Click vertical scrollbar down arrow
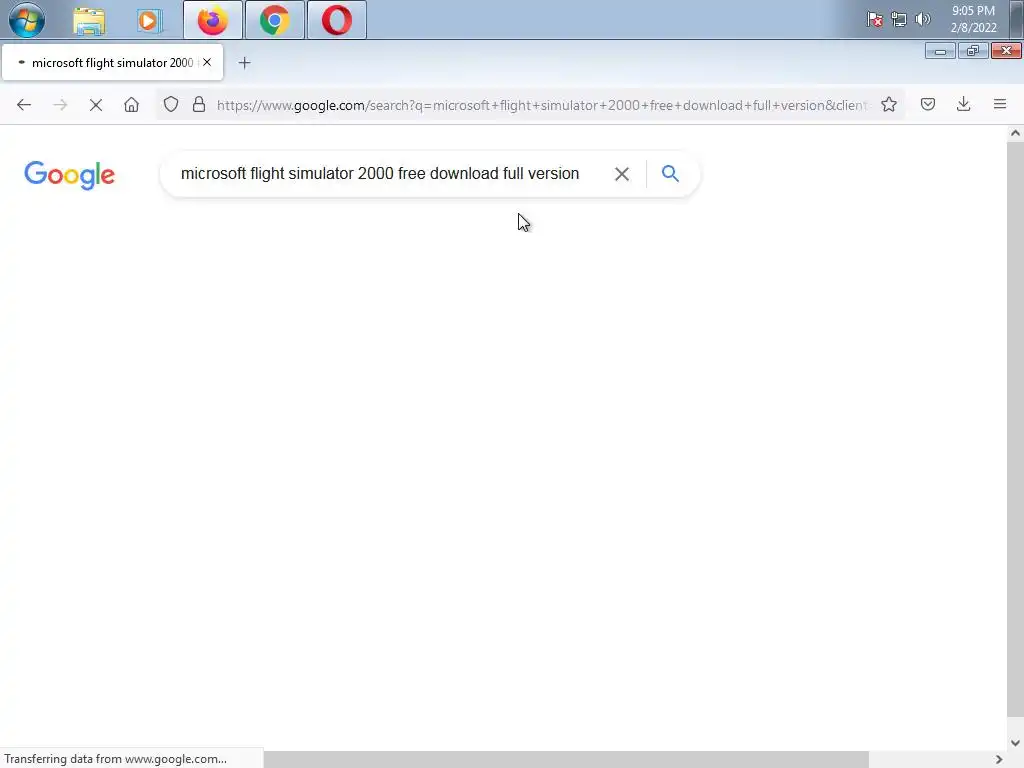Screen dimensions: 1024x768 [x=1015, y=743]
